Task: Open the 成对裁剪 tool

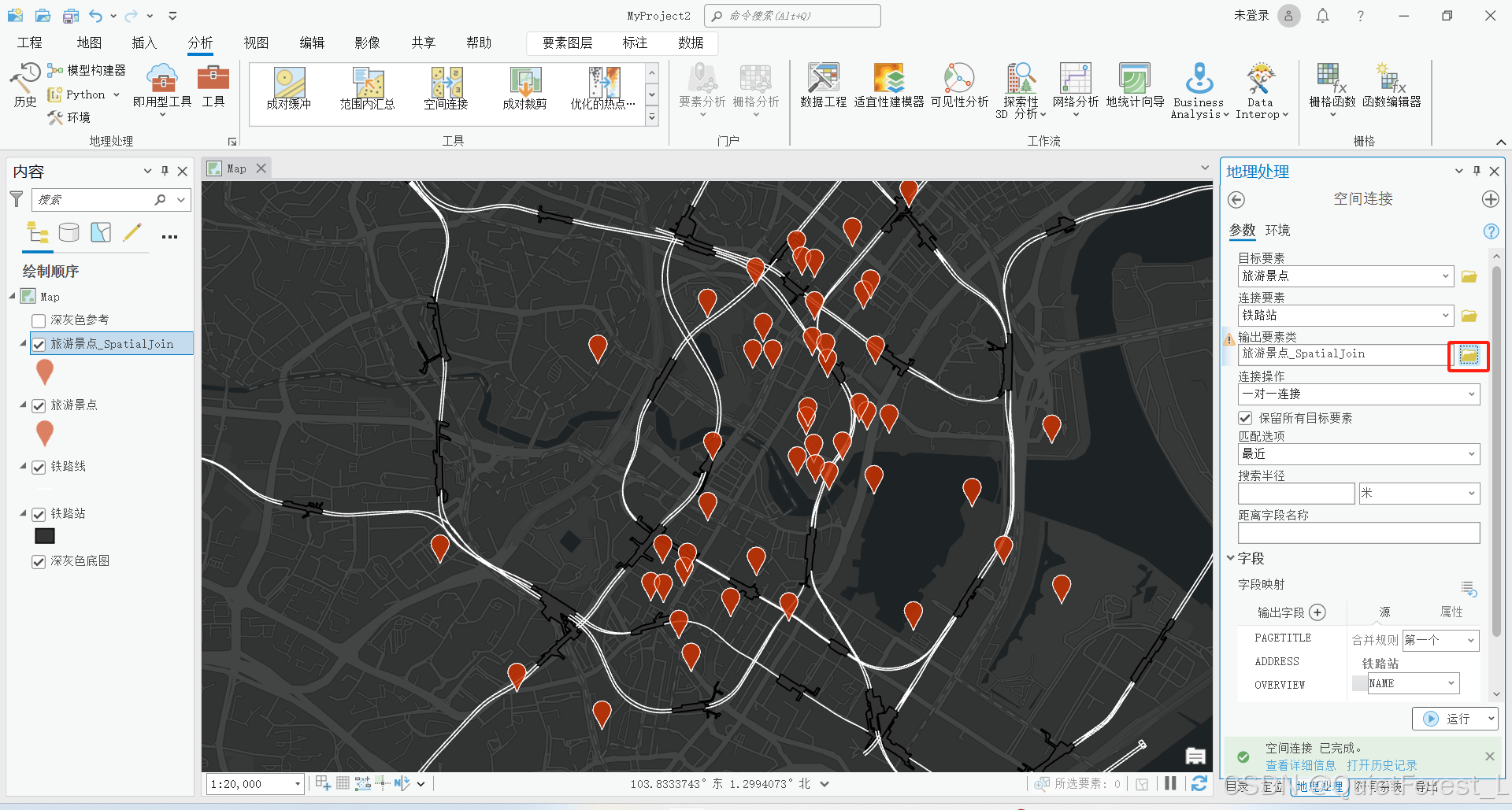Action: coord(524,88)
